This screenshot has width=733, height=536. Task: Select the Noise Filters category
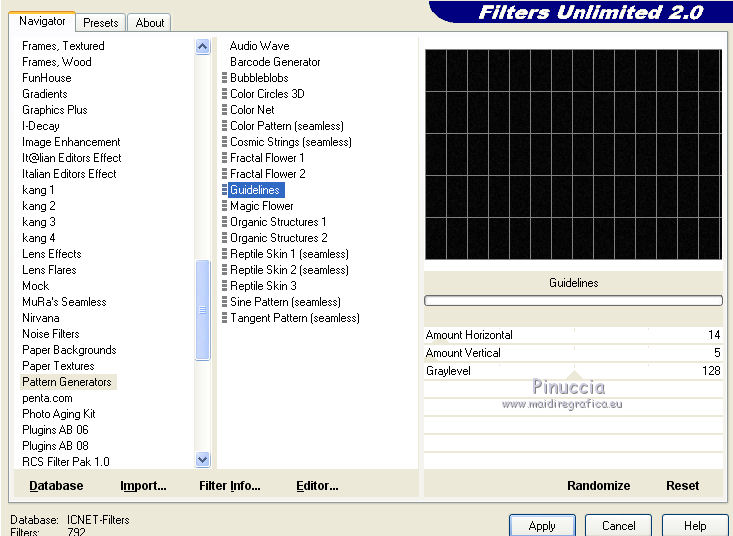(x=50, y=334)
